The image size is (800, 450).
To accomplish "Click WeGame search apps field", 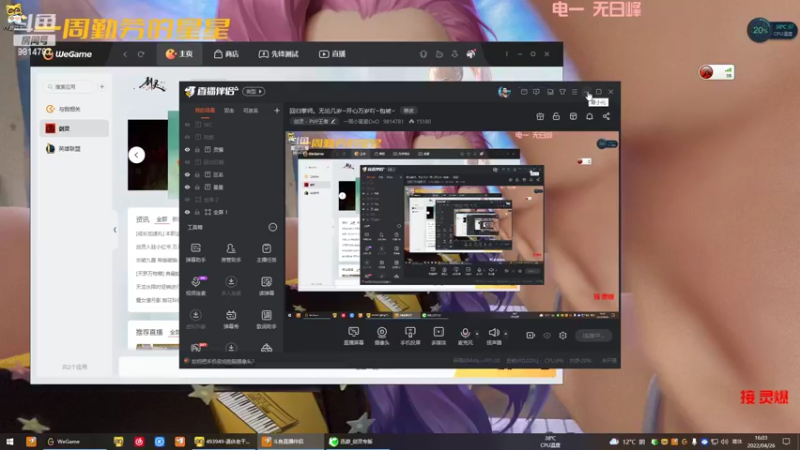I will pyautogui.click(x=68, y=87).
